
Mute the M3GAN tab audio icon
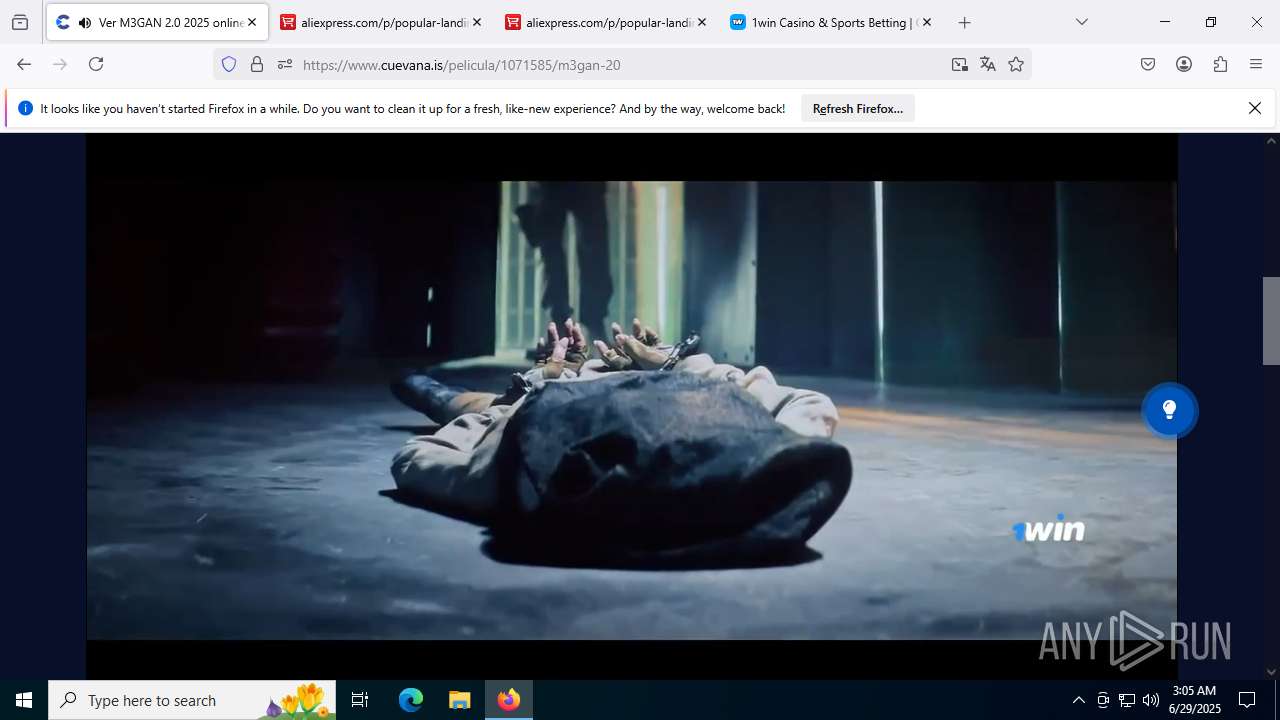coord(84,22)
